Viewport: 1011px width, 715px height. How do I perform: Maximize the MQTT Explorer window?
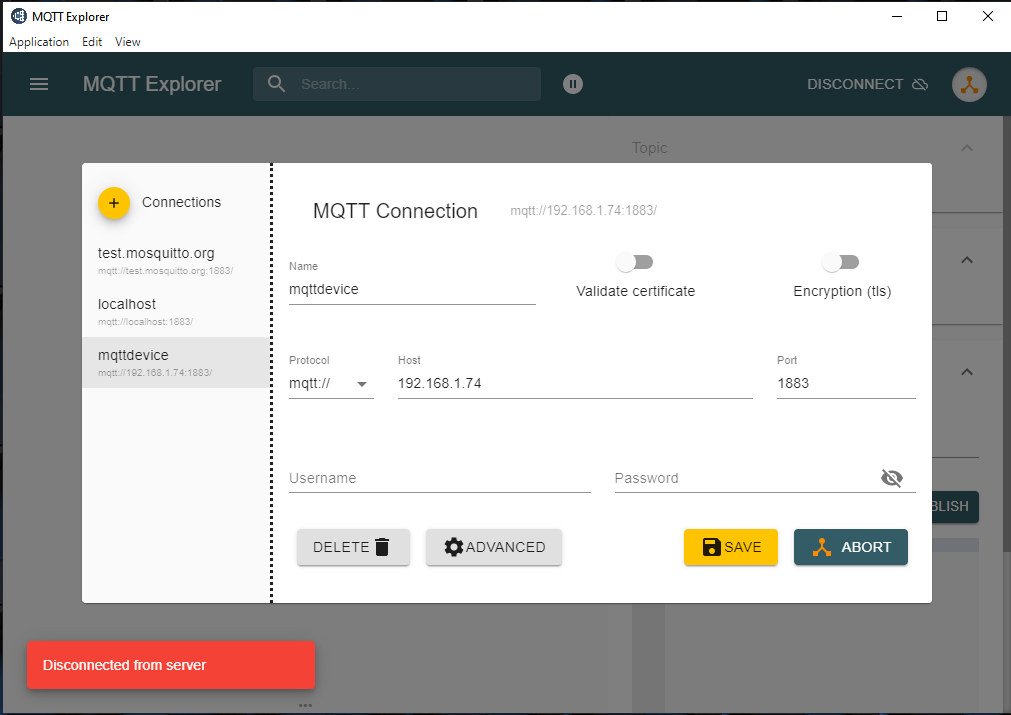click(x=942, y=16)
